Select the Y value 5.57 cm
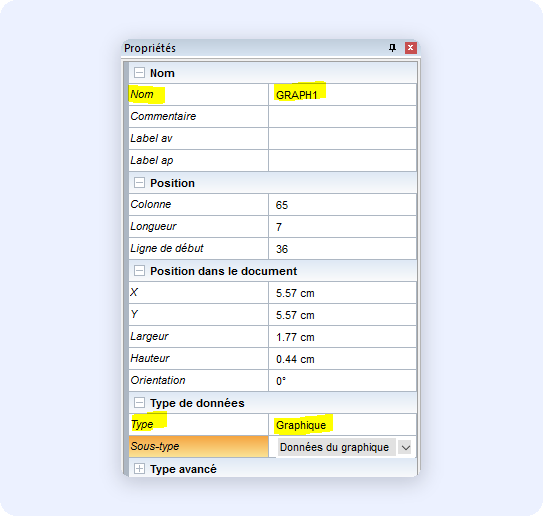This screenshot has width=543, height=516. tap(342, 314)
